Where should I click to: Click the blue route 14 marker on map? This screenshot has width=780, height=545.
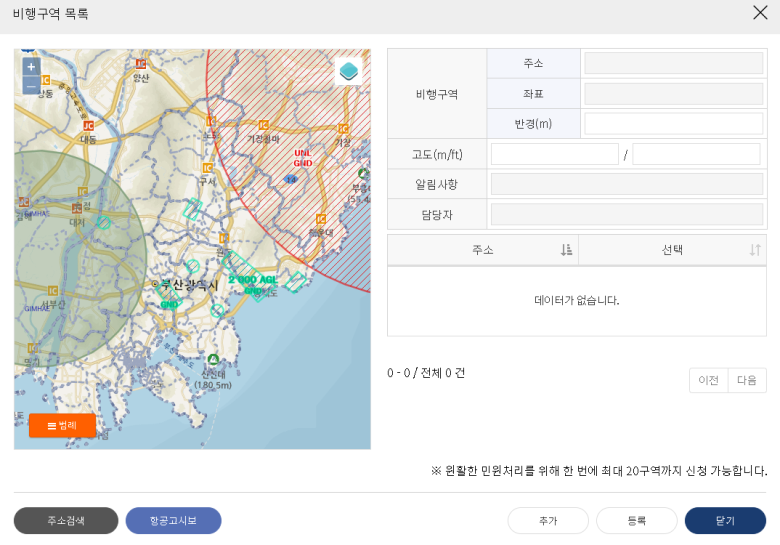tap(291, 179)
